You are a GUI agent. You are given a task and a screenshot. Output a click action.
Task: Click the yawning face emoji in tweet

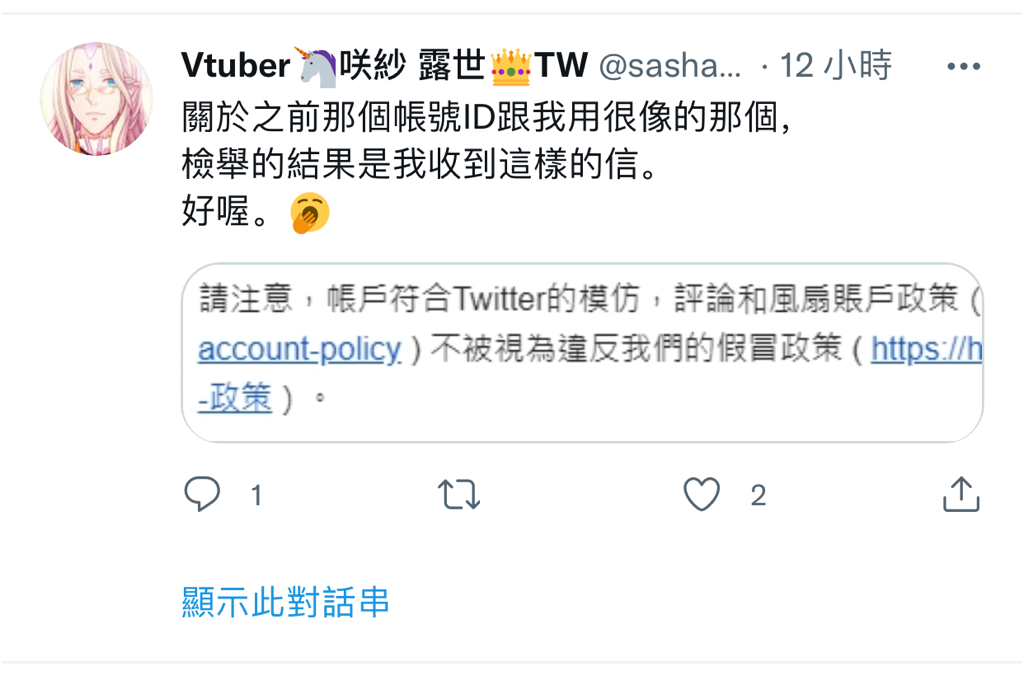(310, 213)
